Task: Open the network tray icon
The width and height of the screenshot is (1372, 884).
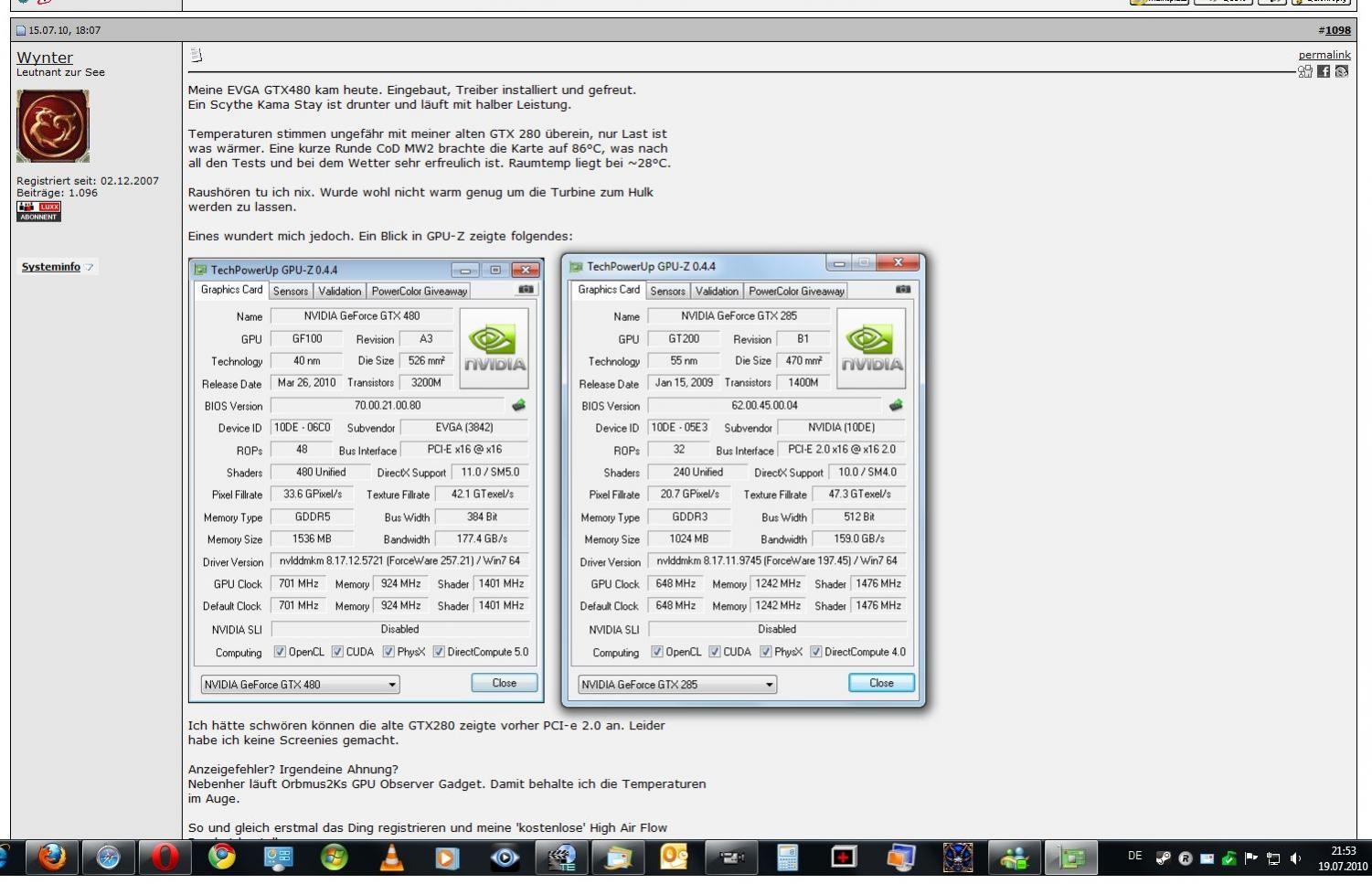Action: (1273, 857)
